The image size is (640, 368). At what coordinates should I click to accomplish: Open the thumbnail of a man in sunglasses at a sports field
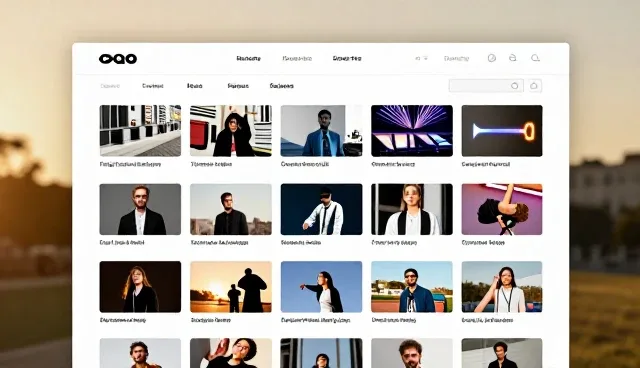tap(412, 287)
